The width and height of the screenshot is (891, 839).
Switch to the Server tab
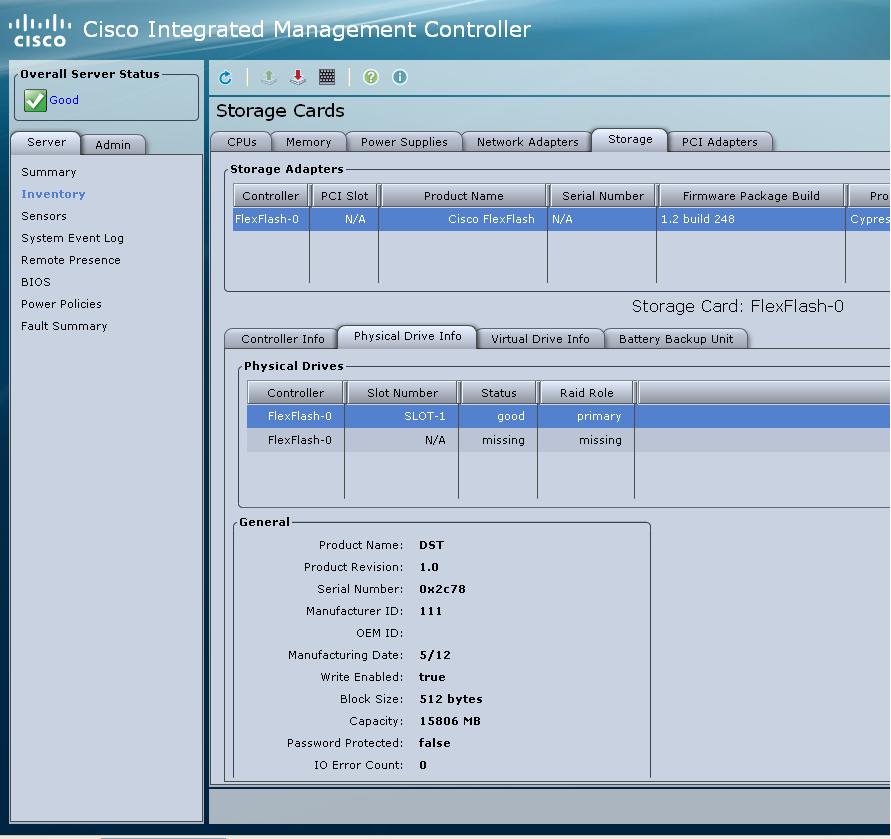click(x=46, y=142)
